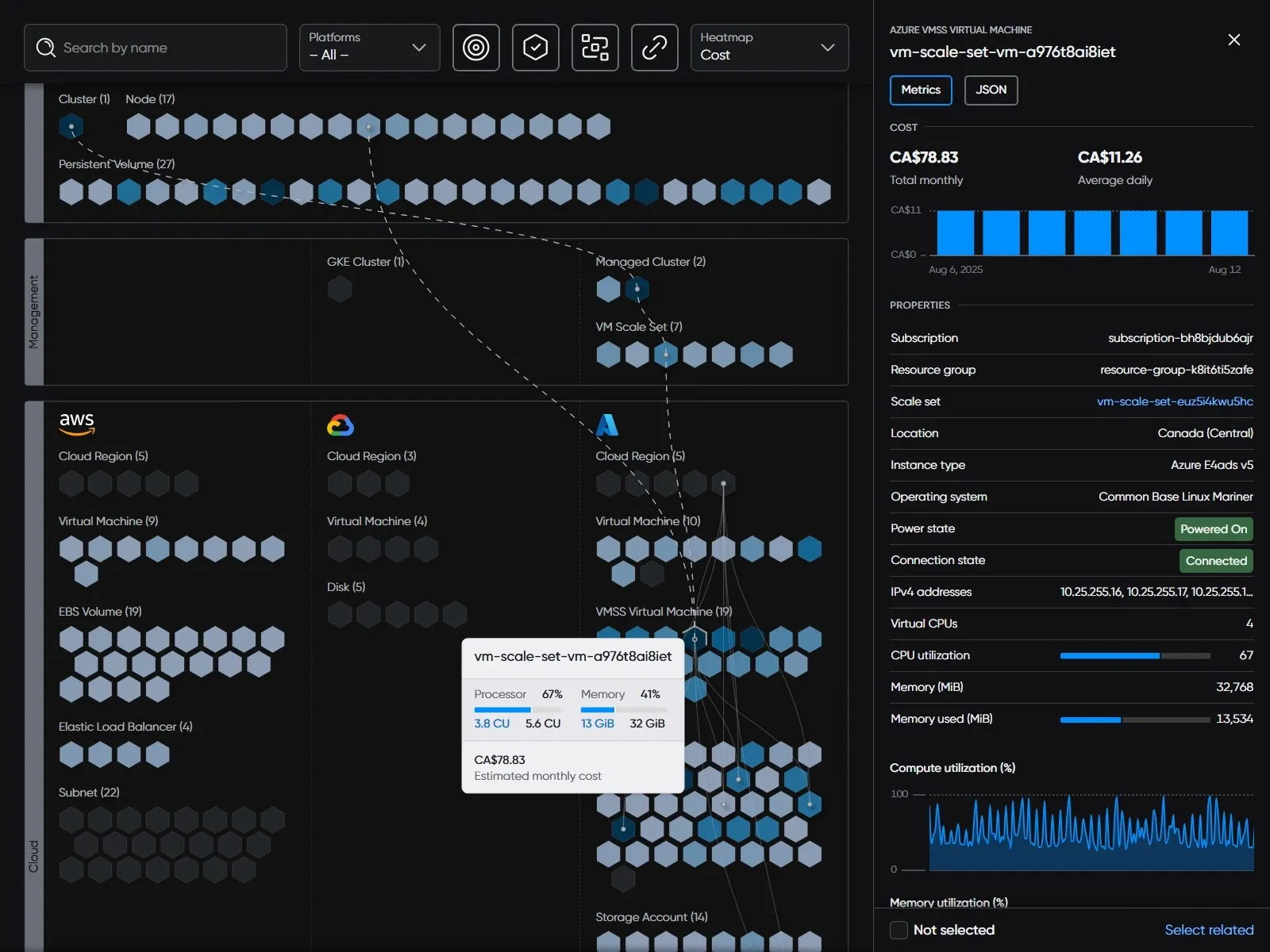Select first GCP Cloud Region hexagon
1270x952 pixels.
tap(340, 483)
